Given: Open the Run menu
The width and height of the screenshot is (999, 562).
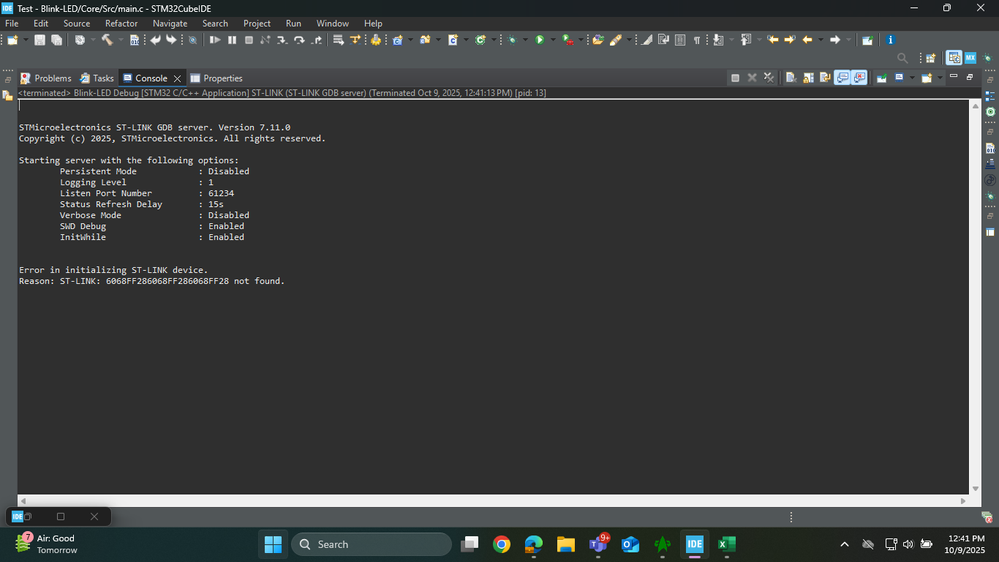Looking at the screenshot, I should pos(293,24).
